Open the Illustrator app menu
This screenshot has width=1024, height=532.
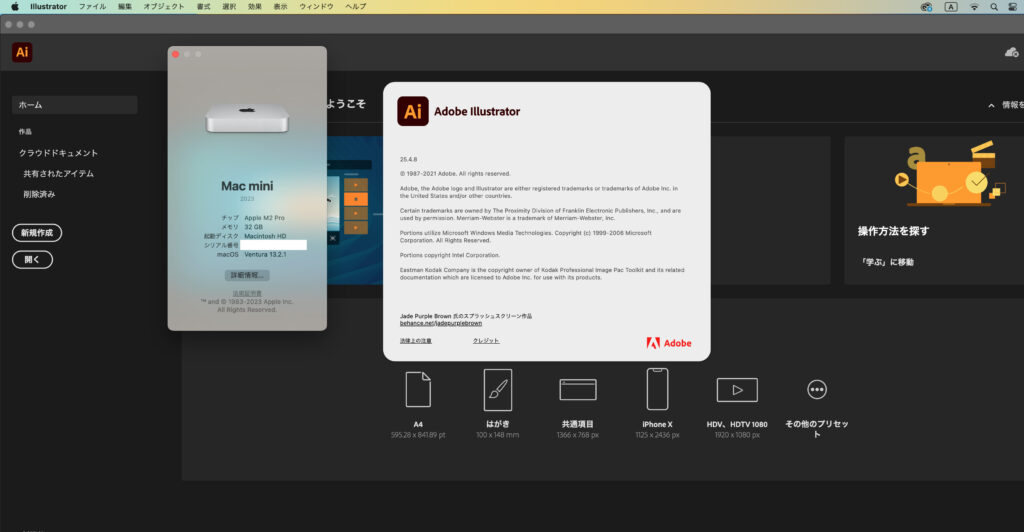click(48, 7)
